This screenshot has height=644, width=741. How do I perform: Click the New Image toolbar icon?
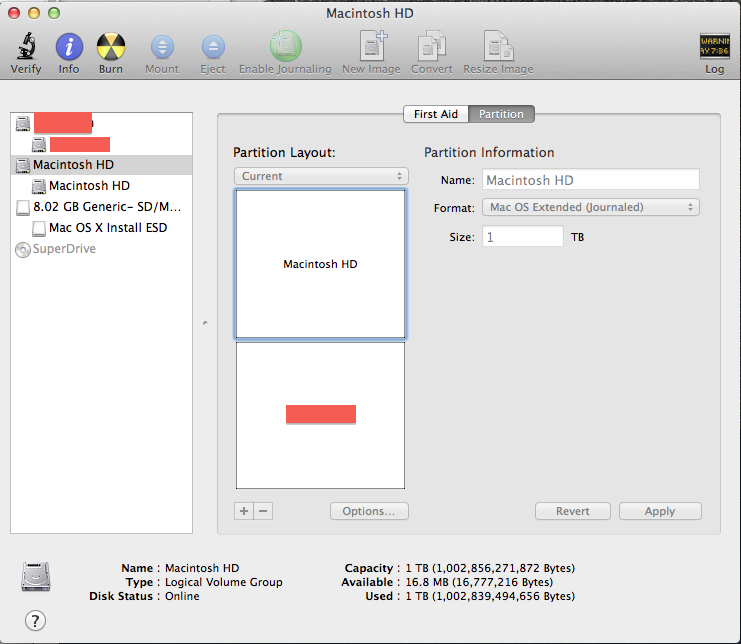[x=372, y=46]
